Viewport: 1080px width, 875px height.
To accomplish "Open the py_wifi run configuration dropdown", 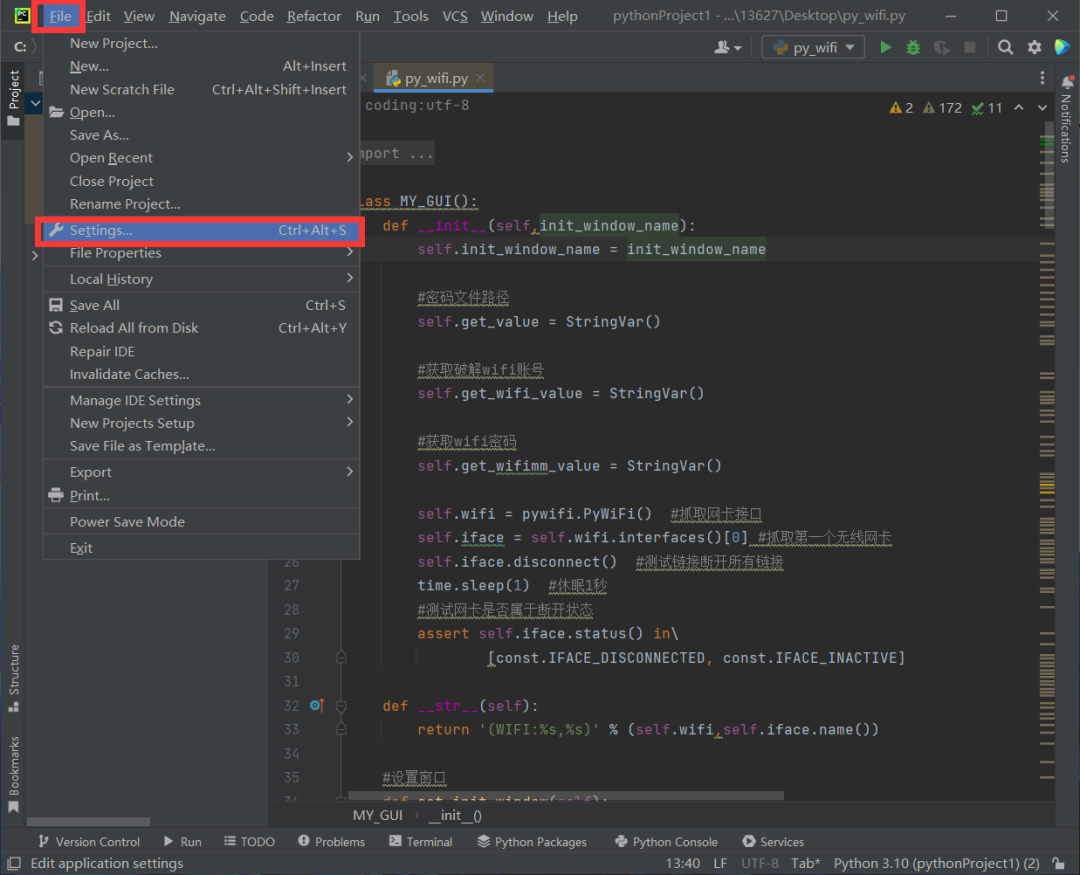I will pyautogui.click(x=813, y=47).
